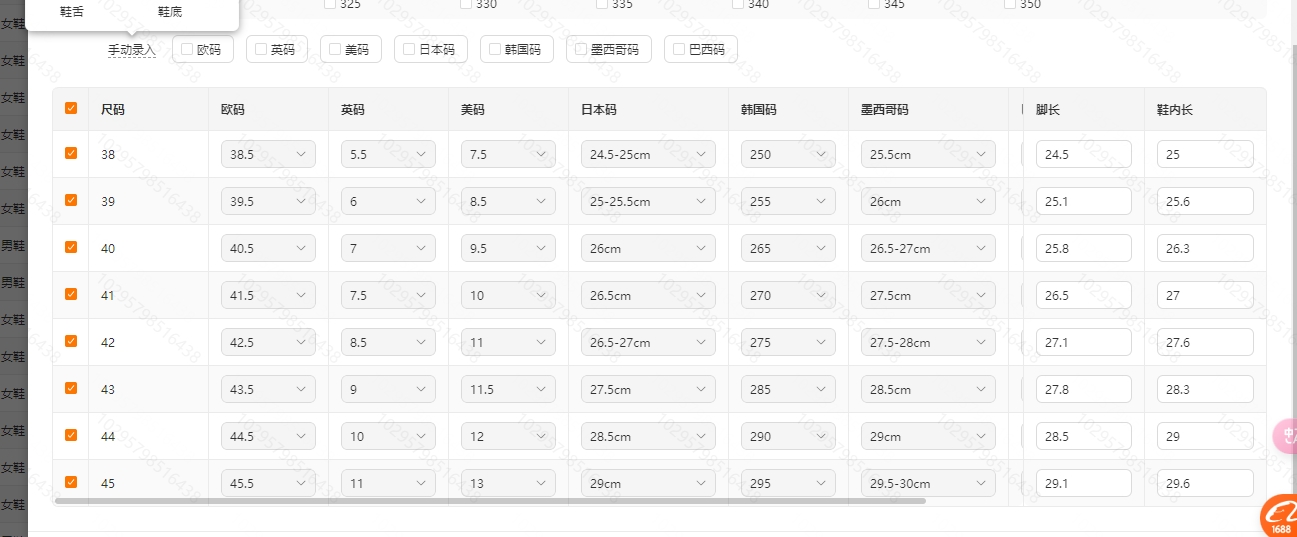1297x537 pixels.
Task: Check the 350 size option
Action: [x=1010, y=4]
